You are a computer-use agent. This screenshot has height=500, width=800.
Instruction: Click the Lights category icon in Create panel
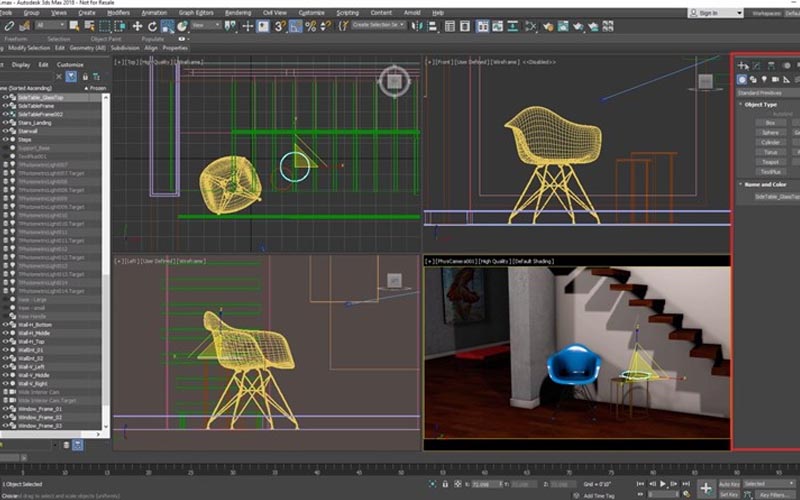click(764, 79)
